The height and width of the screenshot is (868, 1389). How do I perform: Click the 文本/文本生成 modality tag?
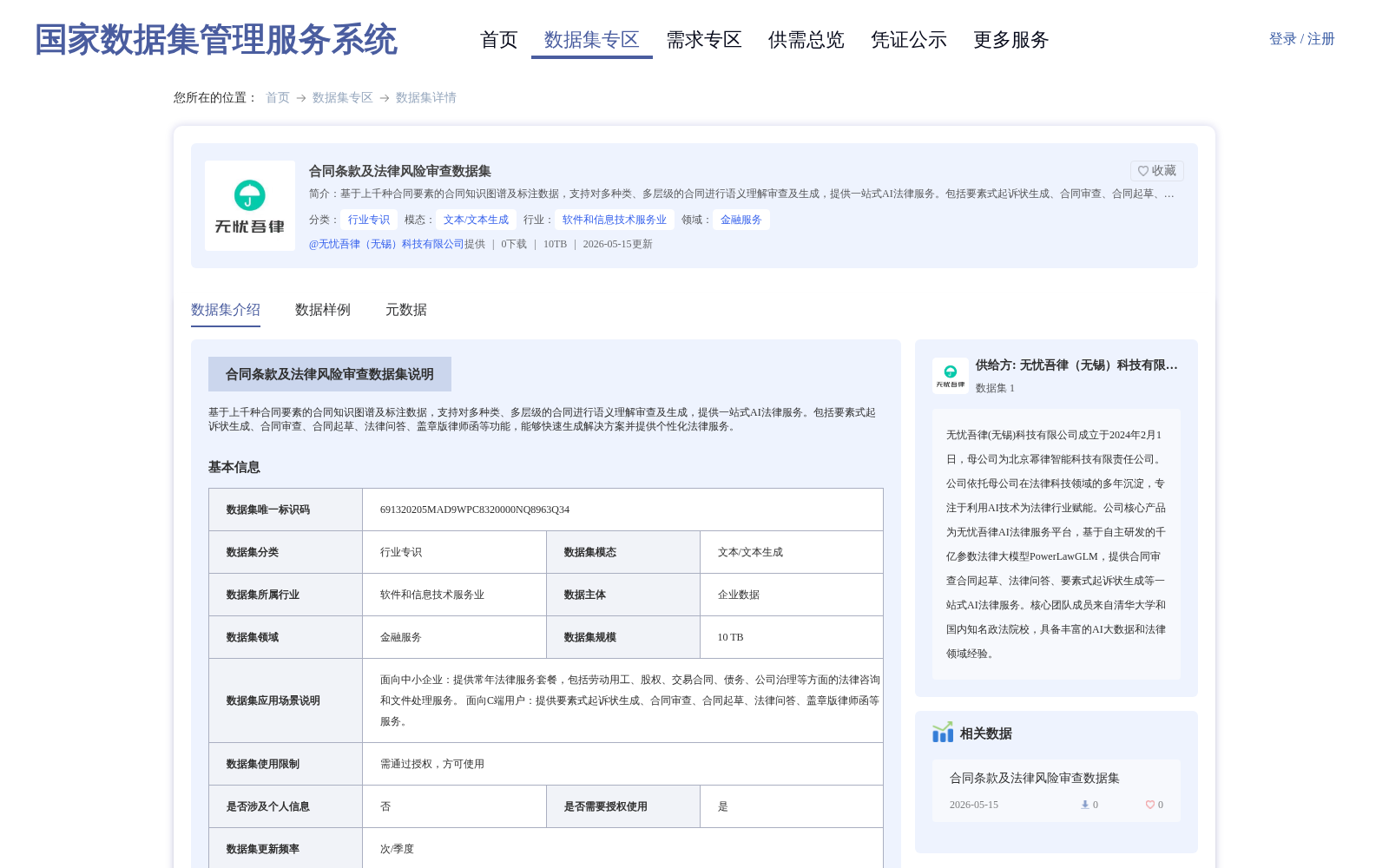pyautogui.click(x=476, y=220)
